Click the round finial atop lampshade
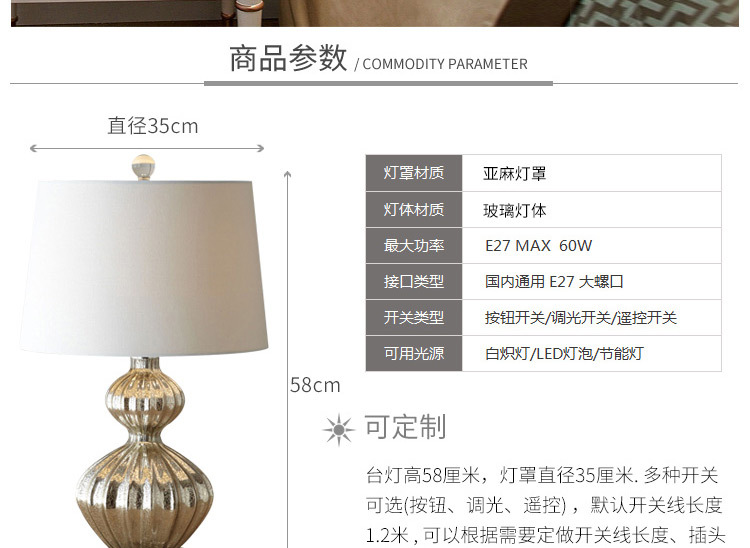This screenshot has width=750, height=548. pos(143,167)
